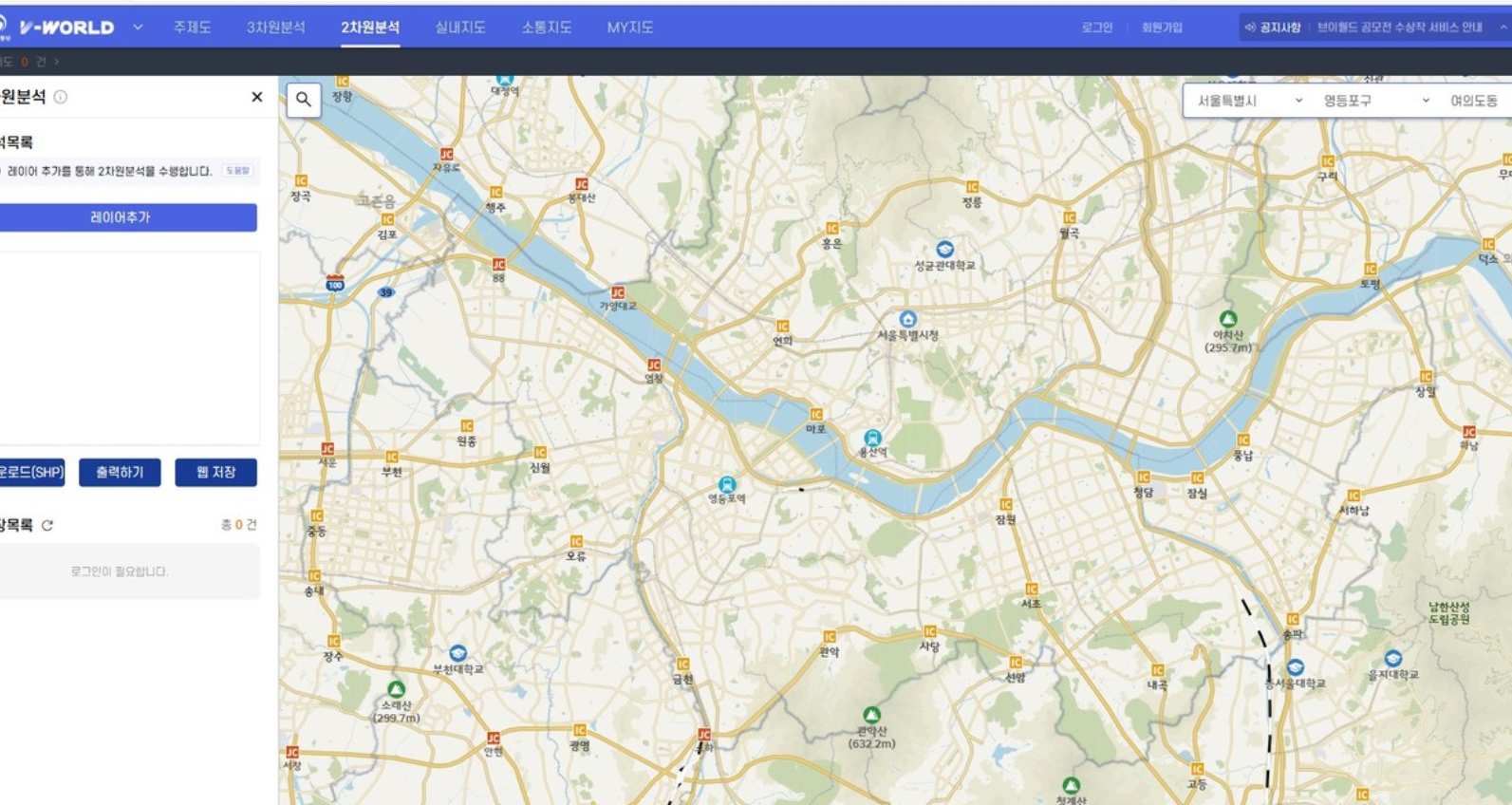The image size is (1512, 805).
Task: Click the route 100 highway shield
Action: (335, 283)
